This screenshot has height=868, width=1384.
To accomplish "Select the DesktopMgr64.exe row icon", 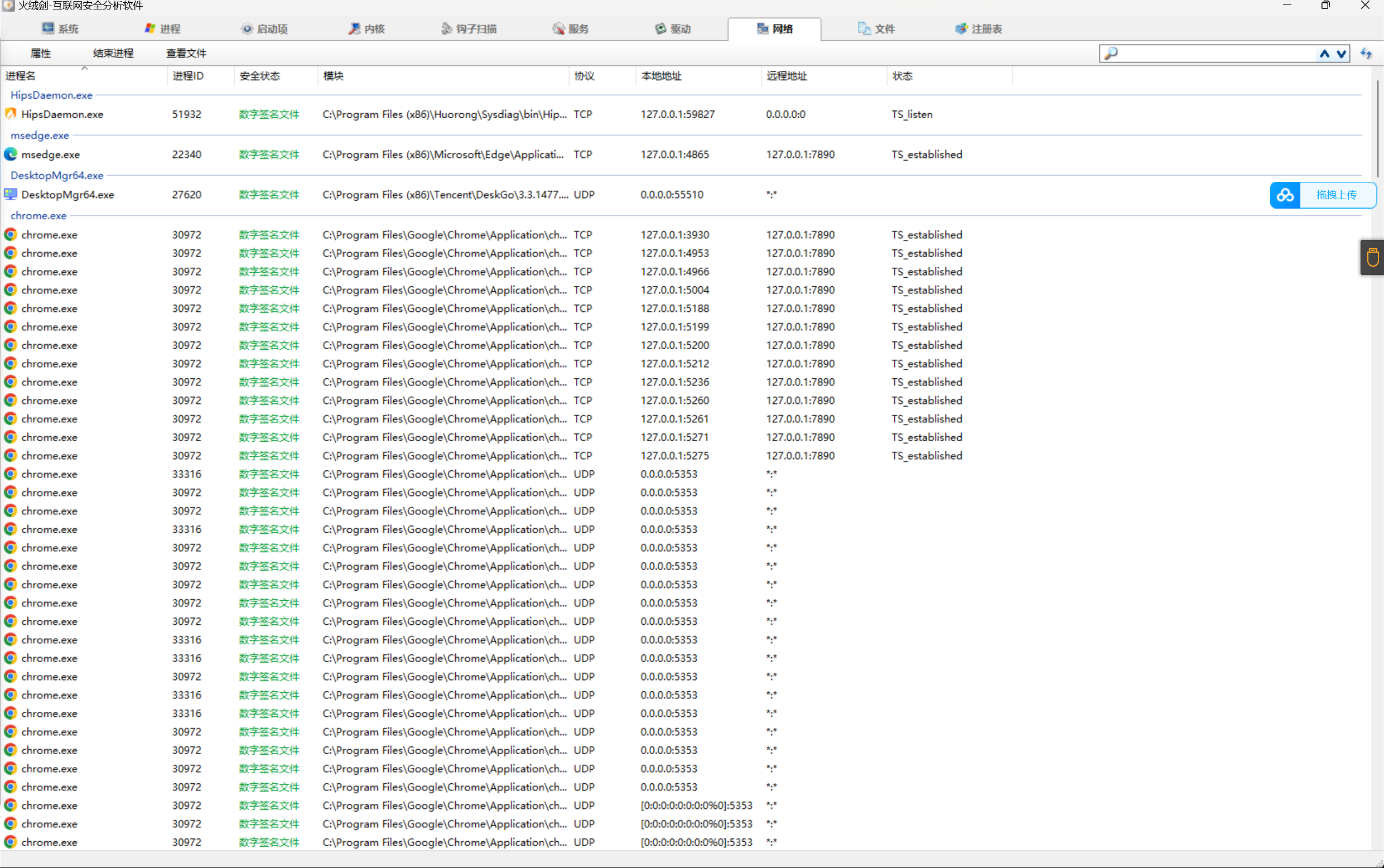I will pyautogui.click(x=11, y=195).
